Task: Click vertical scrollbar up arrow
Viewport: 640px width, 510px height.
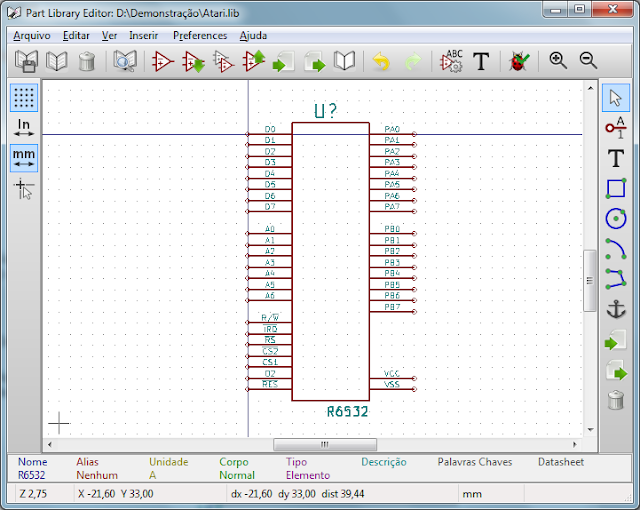Action: pyautogui.click(x=590, y=87)
